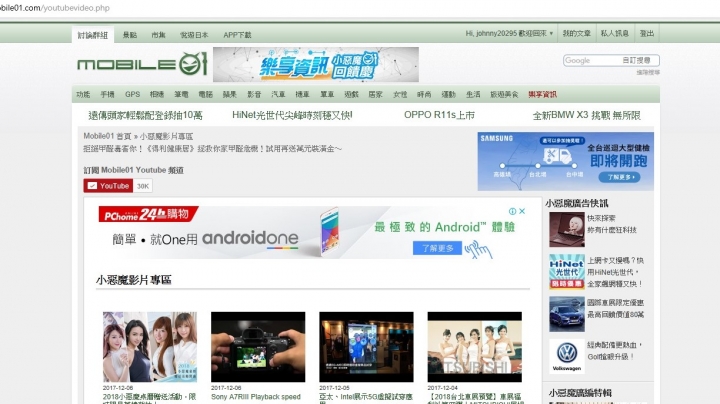Click the 30K subscriber count badge
This screenshot has width=720, height=404.
(x=143, y=186)
